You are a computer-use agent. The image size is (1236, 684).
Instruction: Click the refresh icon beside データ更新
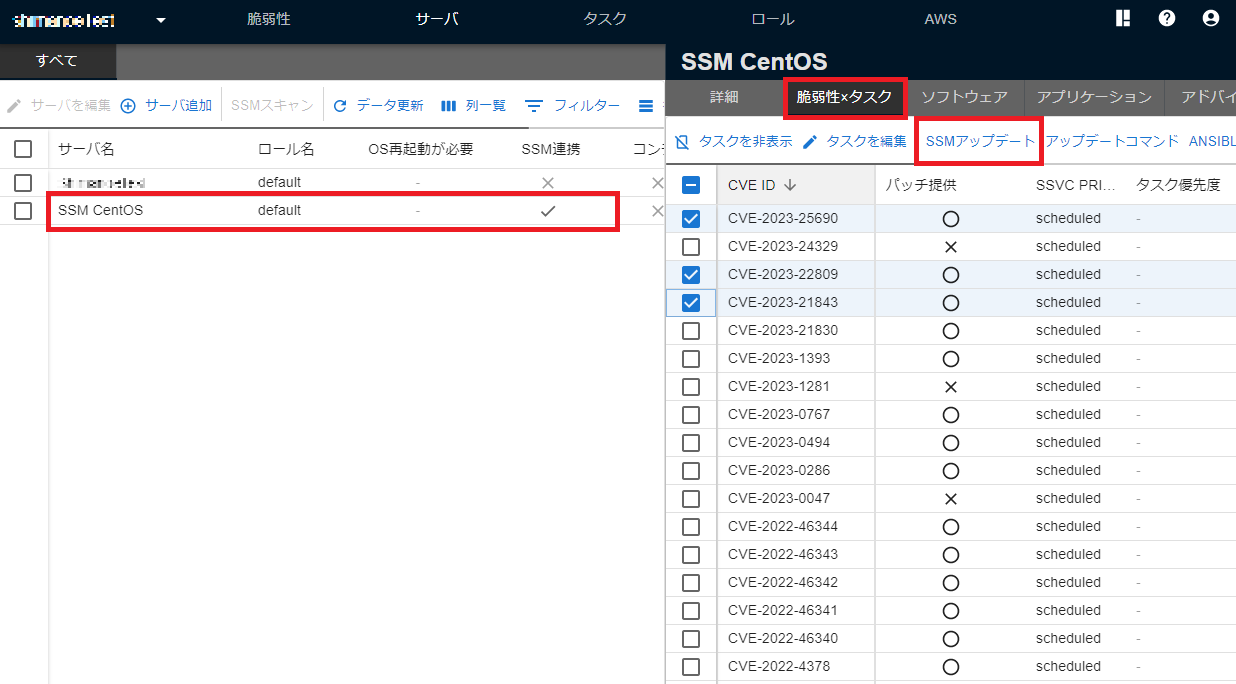click(340, 105)
